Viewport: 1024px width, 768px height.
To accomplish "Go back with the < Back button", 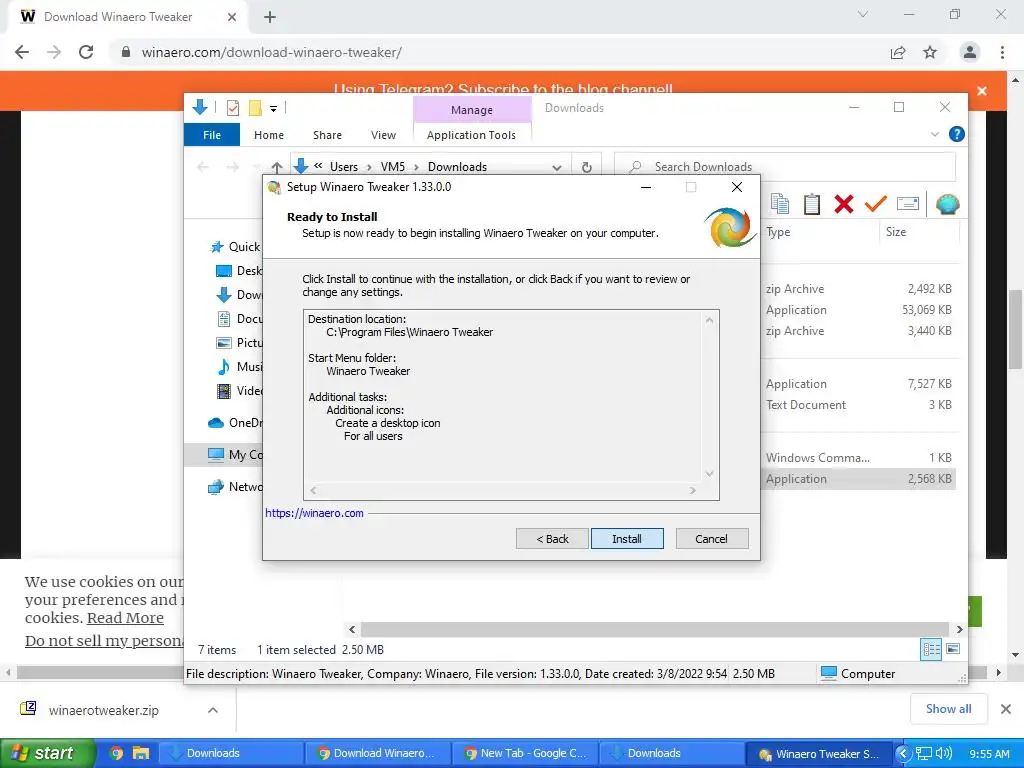I will [x=552, y=539].
